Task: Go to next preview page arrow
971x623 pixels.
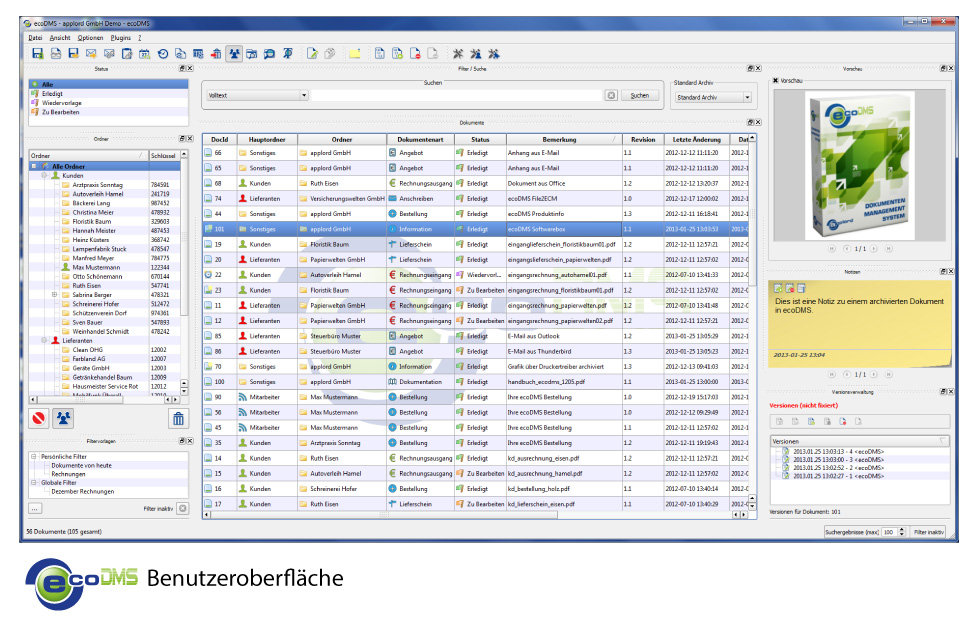Action: 874,249
